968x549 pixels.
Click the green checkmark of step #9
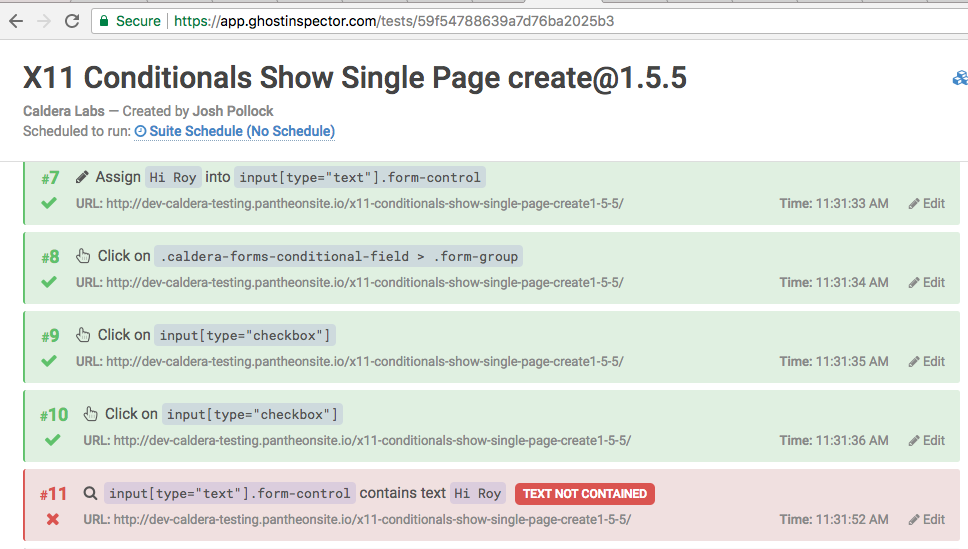[49, 361]
